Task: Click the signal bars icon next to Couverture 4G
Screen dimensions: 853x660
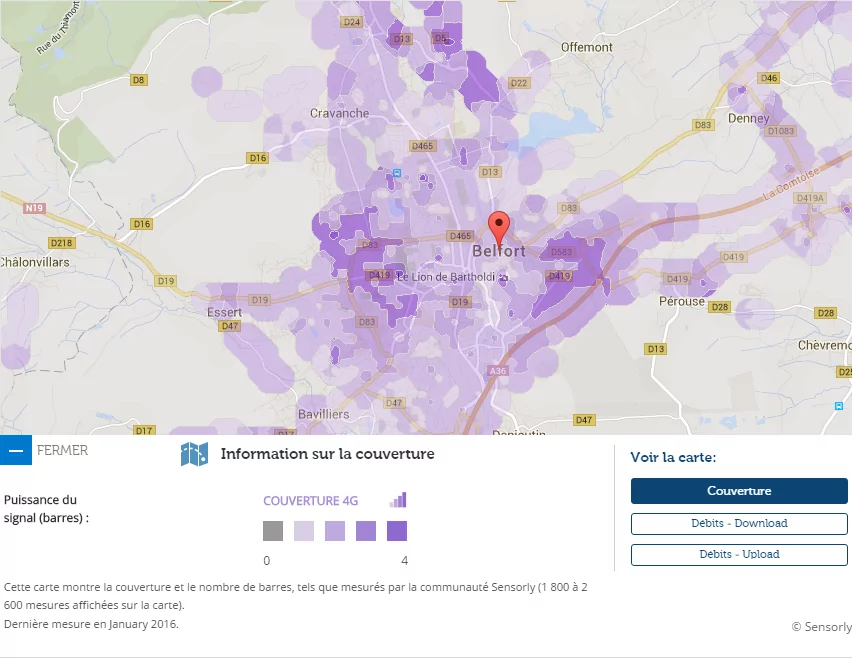Action: click(x=398, y=500)
